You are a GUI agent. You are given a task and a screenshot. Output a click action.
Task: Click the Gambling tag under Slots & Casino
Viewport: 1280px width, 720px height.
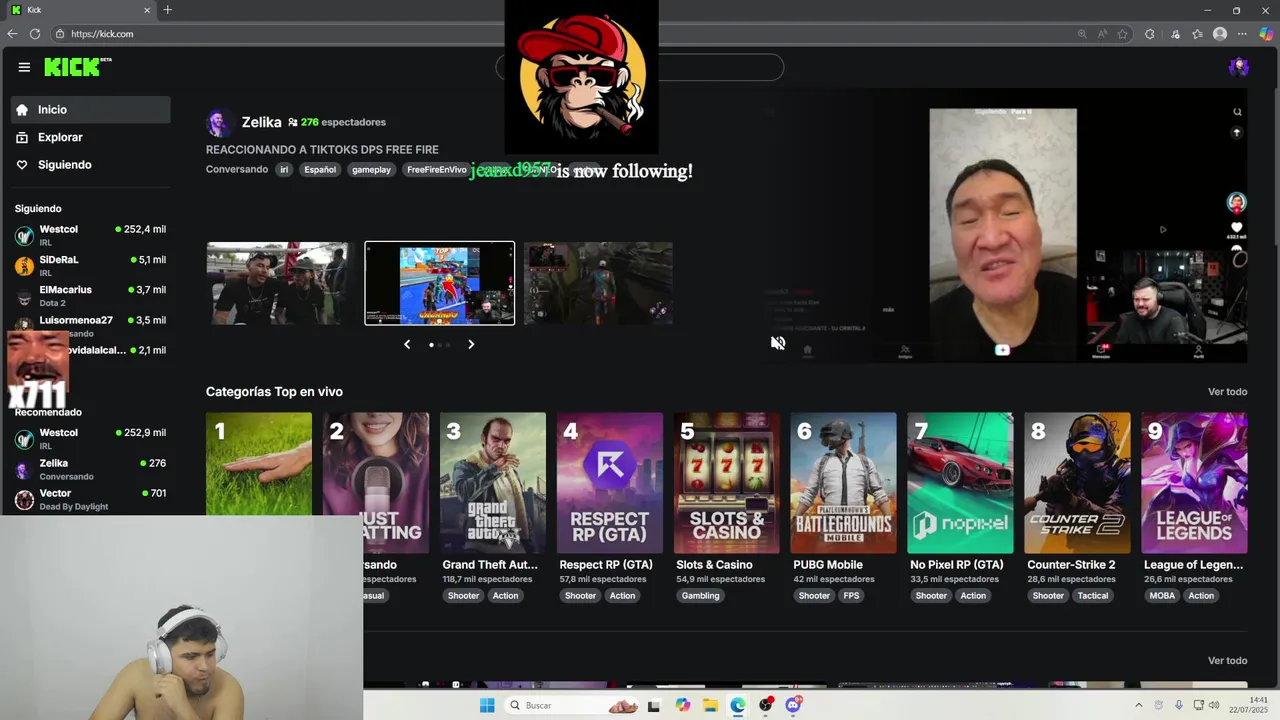click(700, 596)
